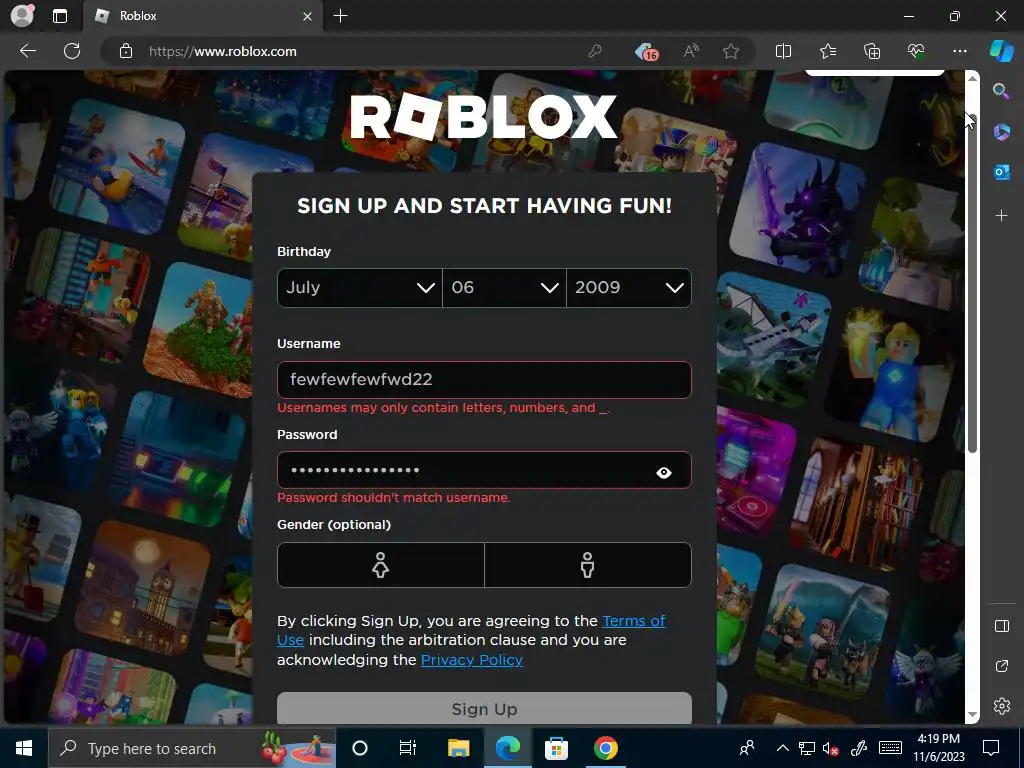Open Browser essentials heart icon

(916, 51)
